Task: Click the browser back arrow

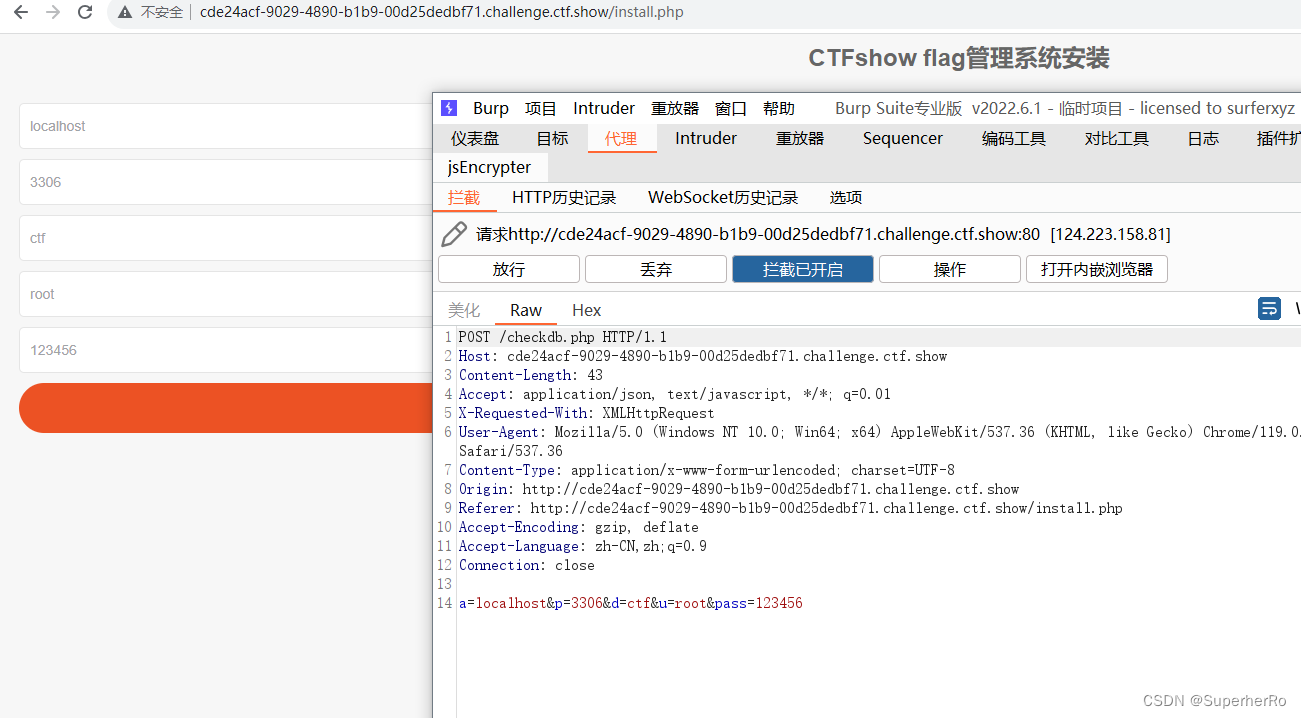Action: [20, 12]
